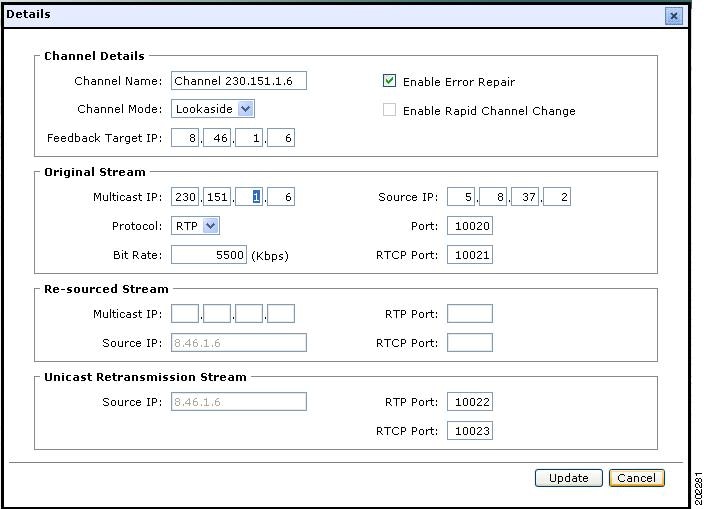Click the Enable Rapid Channel Change label

click(489, 111)
